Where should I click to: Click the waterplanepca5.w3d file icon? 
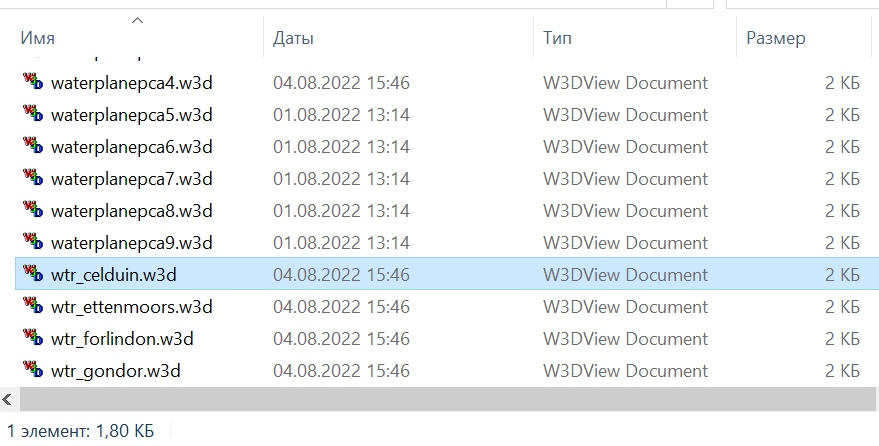[x=33, y=113]
